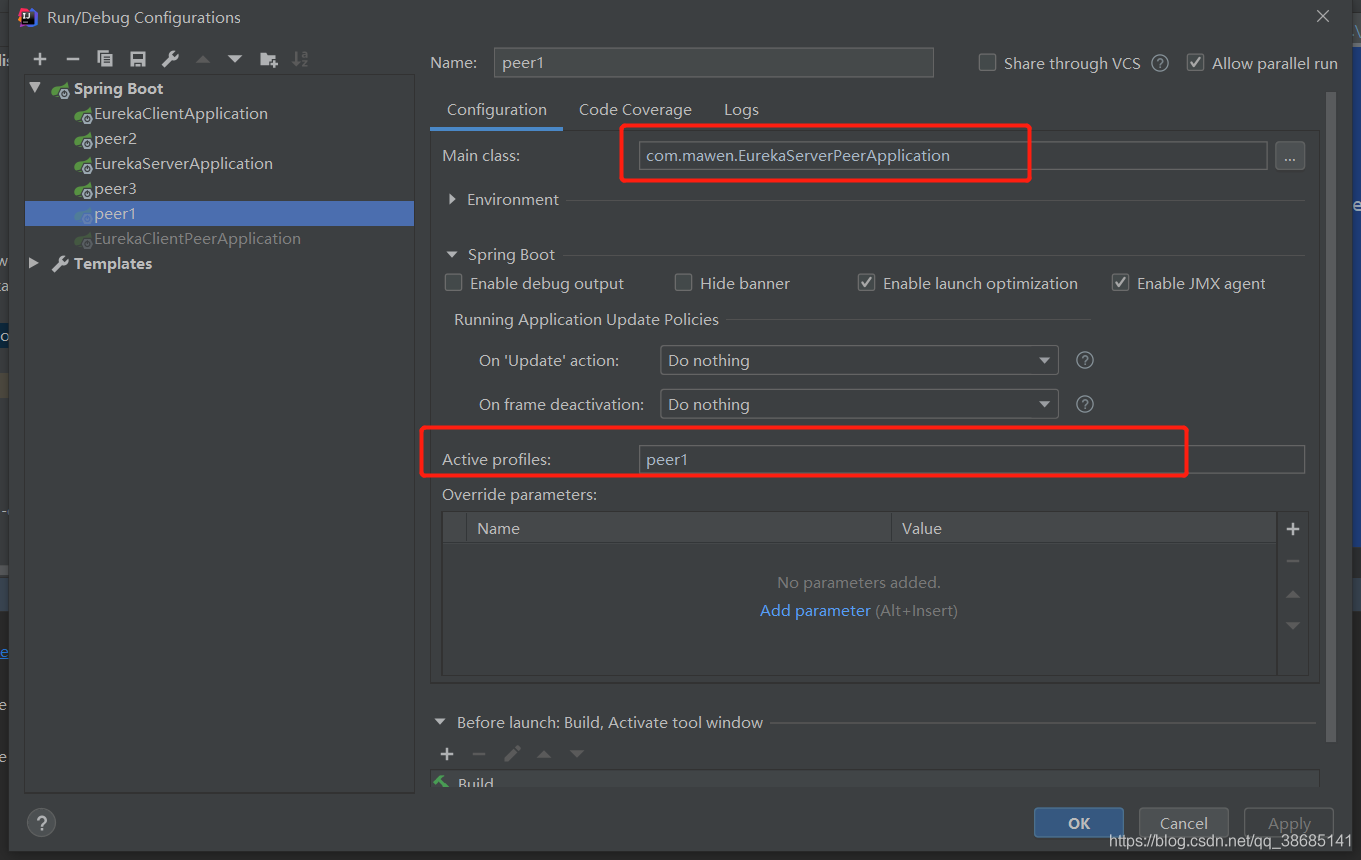Image resolution: width=1361 pixels, height=860 pixels.
Task: Edit the before launch task
Action: 512,754
